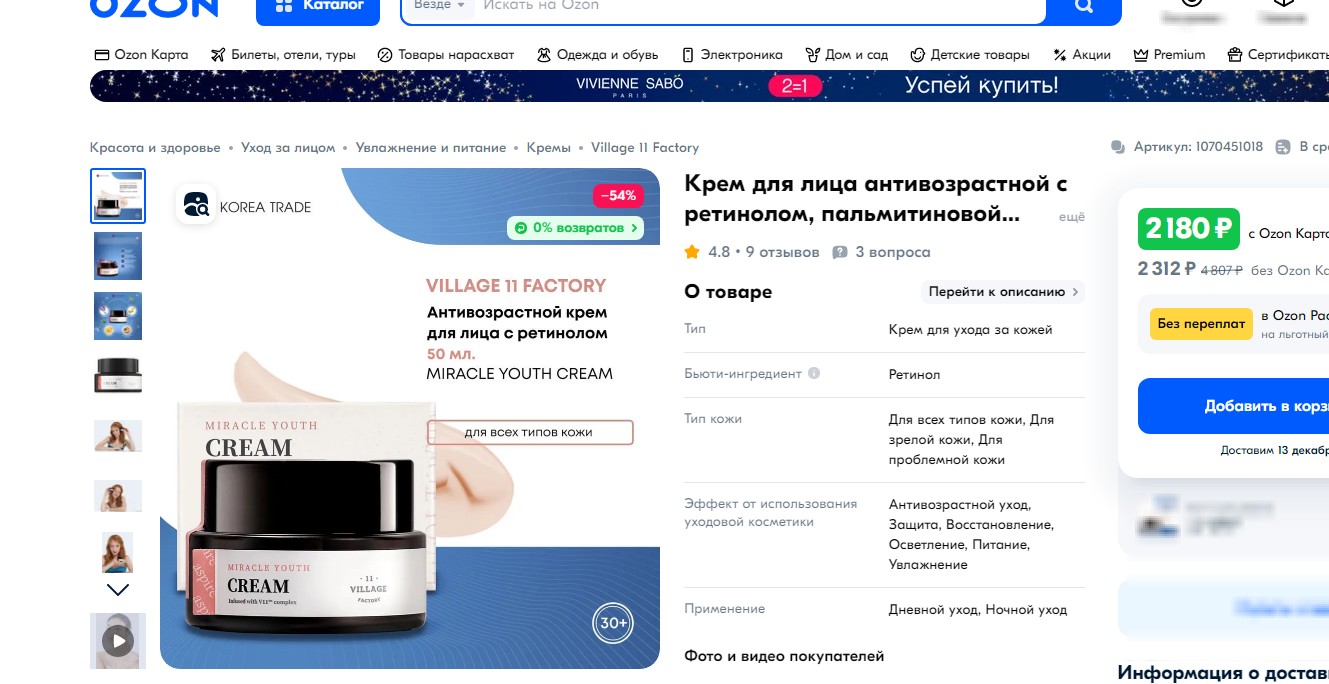1329x684 pixels.
Task: Click the star rating 4.8
Action: [x=707, y=252]
